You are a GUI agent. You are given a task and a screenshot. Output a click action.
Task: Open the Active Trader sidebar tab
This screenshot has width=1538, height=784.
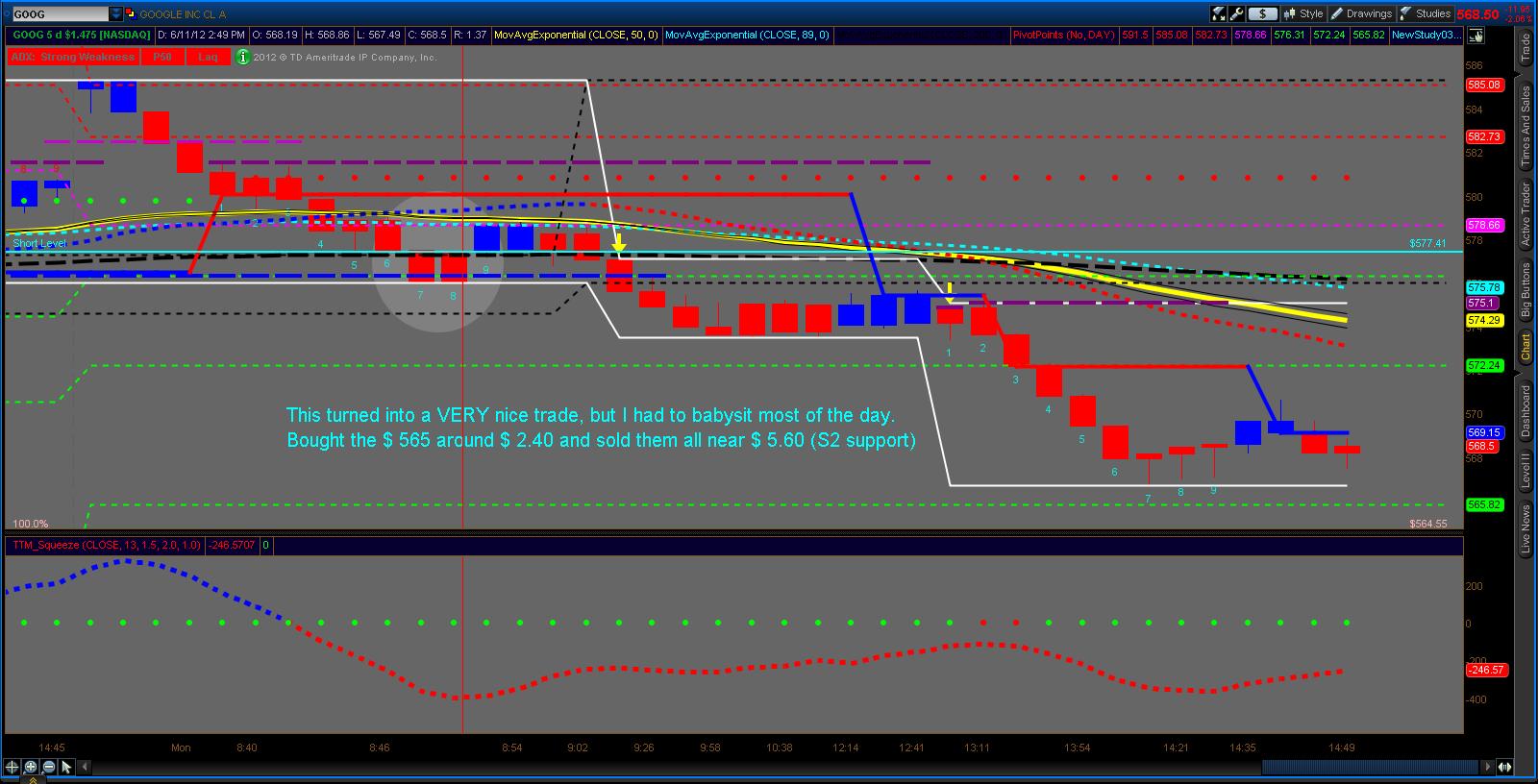[x=1526, y=214]
